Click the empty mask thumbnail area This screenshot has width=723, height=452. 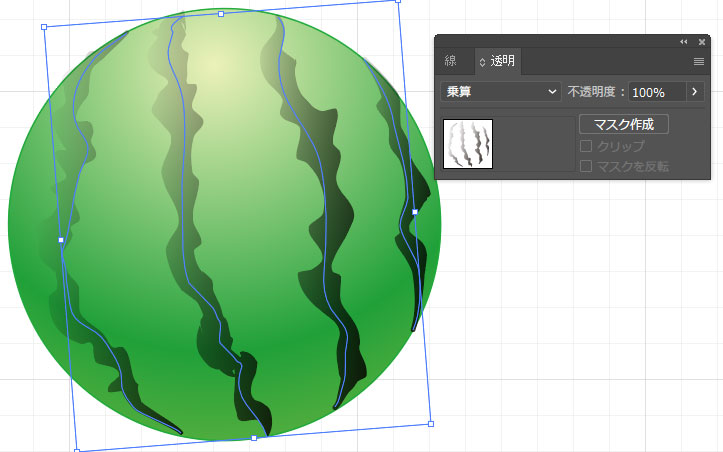533,144
